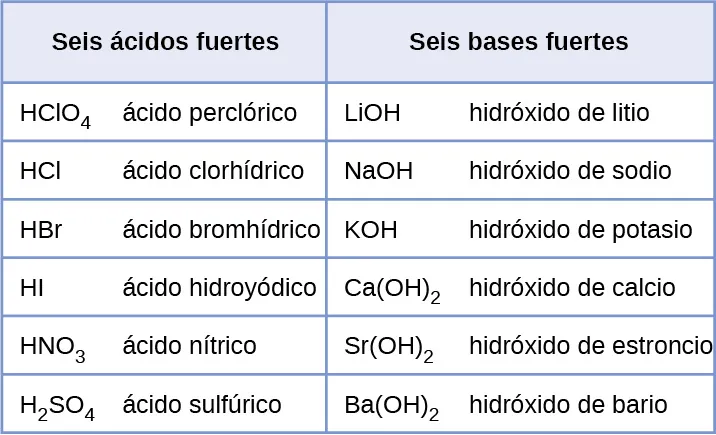Select the HBr formula
Image resolution: width=716 pixels, height=435 pixels.
pyautogui.click(x=41, y=229)
